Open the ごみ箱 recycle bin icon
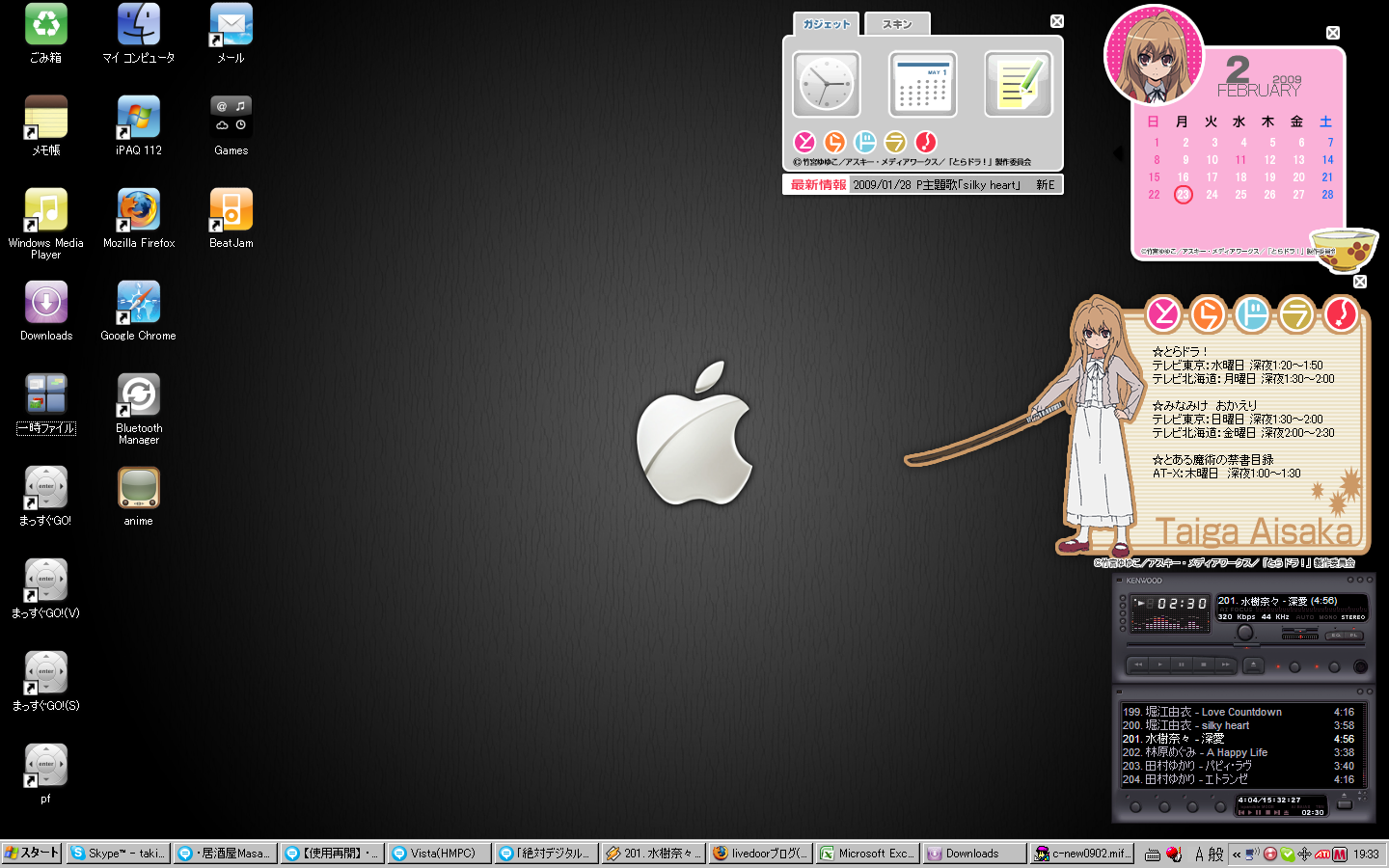This screenshot has height=868, width=1389. pyautogui.click(x=46, y=34)
